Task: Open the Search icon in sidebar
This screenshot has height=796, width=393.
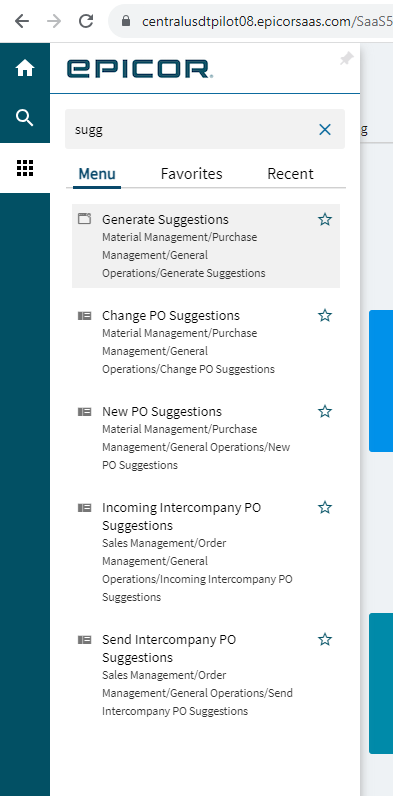Action: click(24, 117)
